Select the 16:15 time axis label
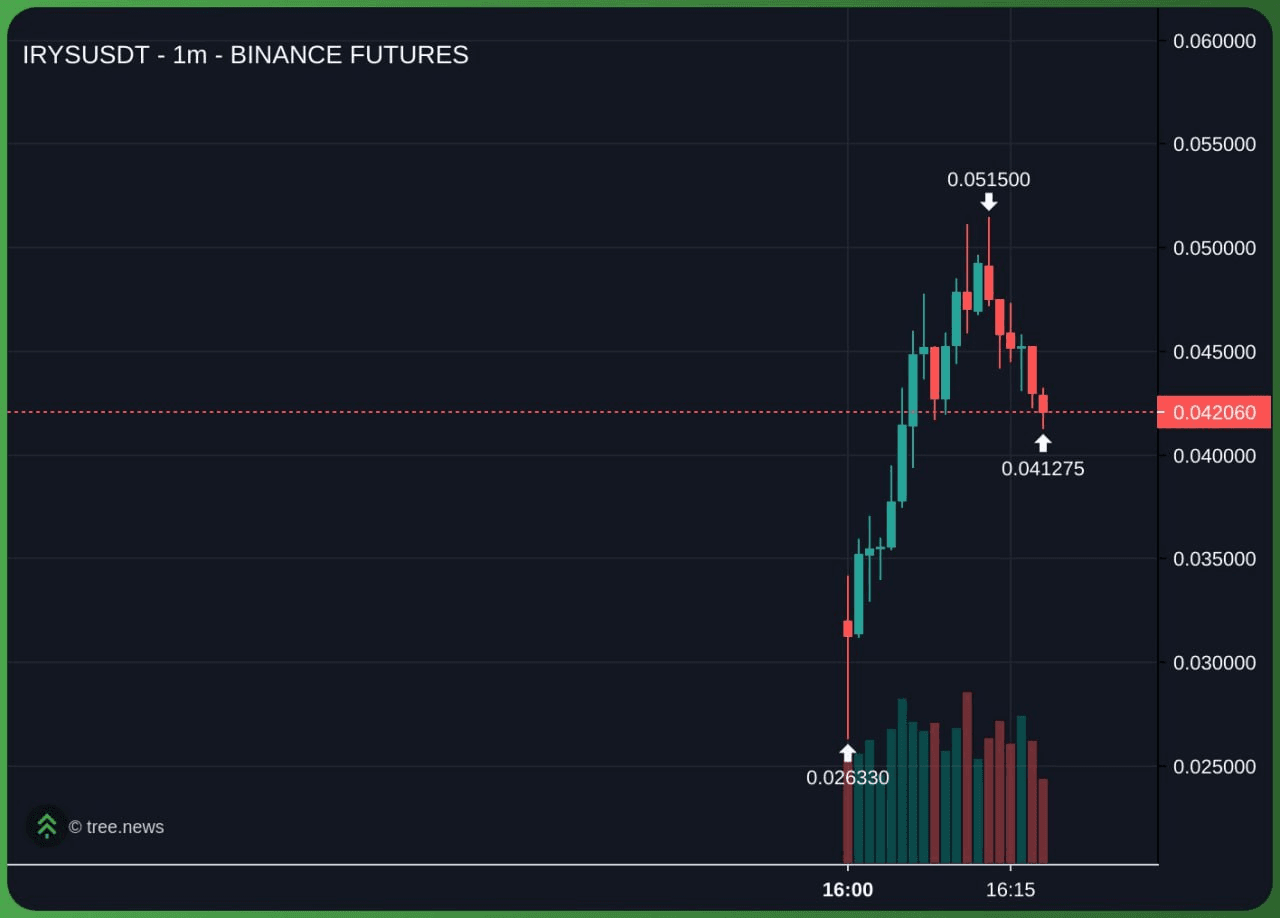This screenshot has height=918, width=1280. pos(1010,890)
